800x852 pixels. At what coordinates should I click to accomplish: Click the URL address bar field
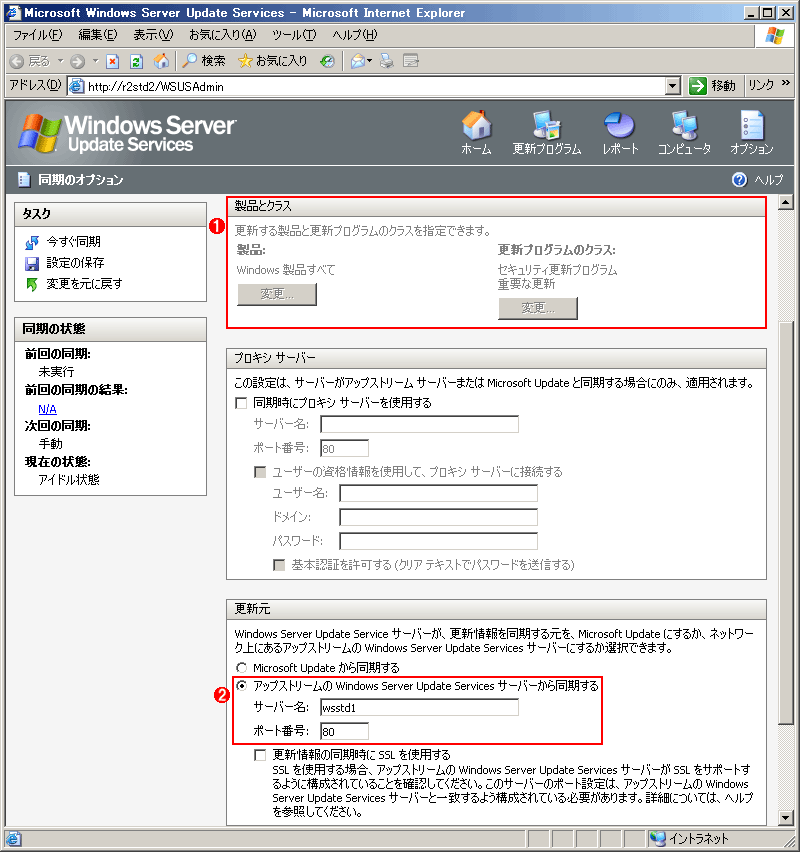[x=375, y=86]
